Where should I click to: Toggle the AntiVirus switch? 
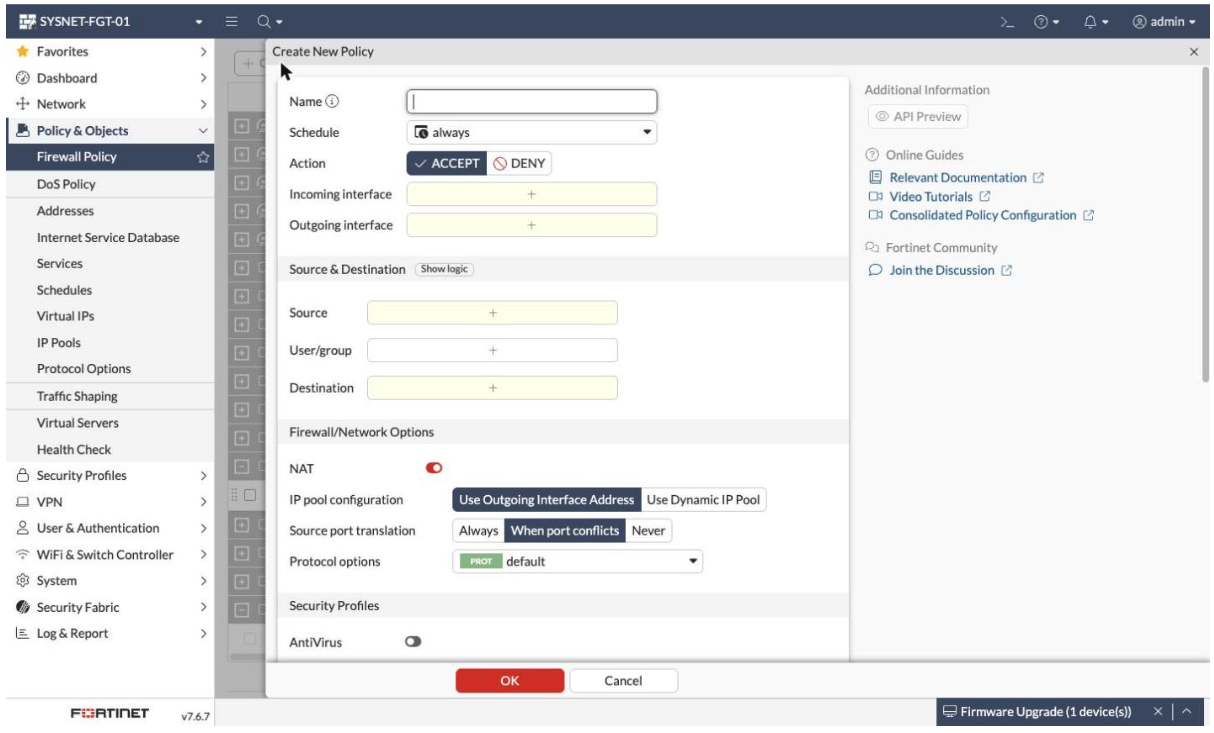[x=411, y=642]
